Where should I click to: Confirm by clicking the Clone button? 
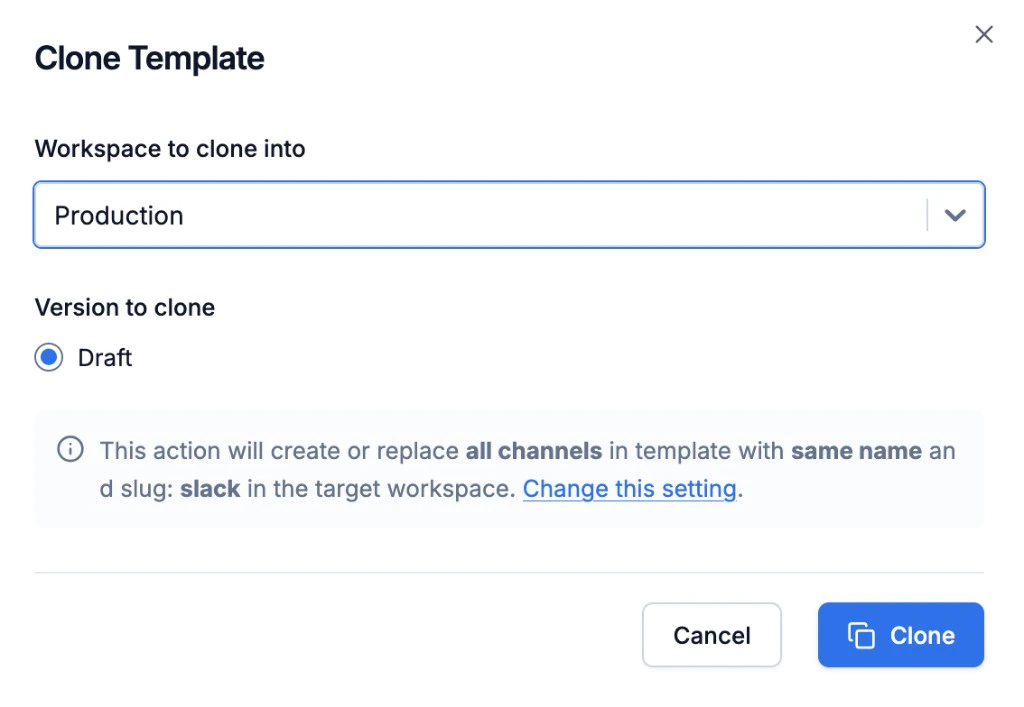tap(901, 635)
